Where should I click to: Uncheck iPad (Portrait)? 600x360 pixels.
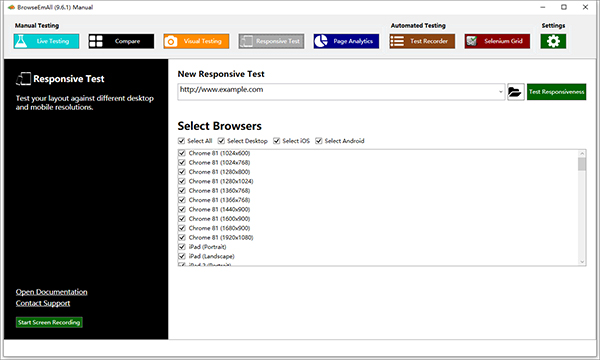tap(182, 247)
